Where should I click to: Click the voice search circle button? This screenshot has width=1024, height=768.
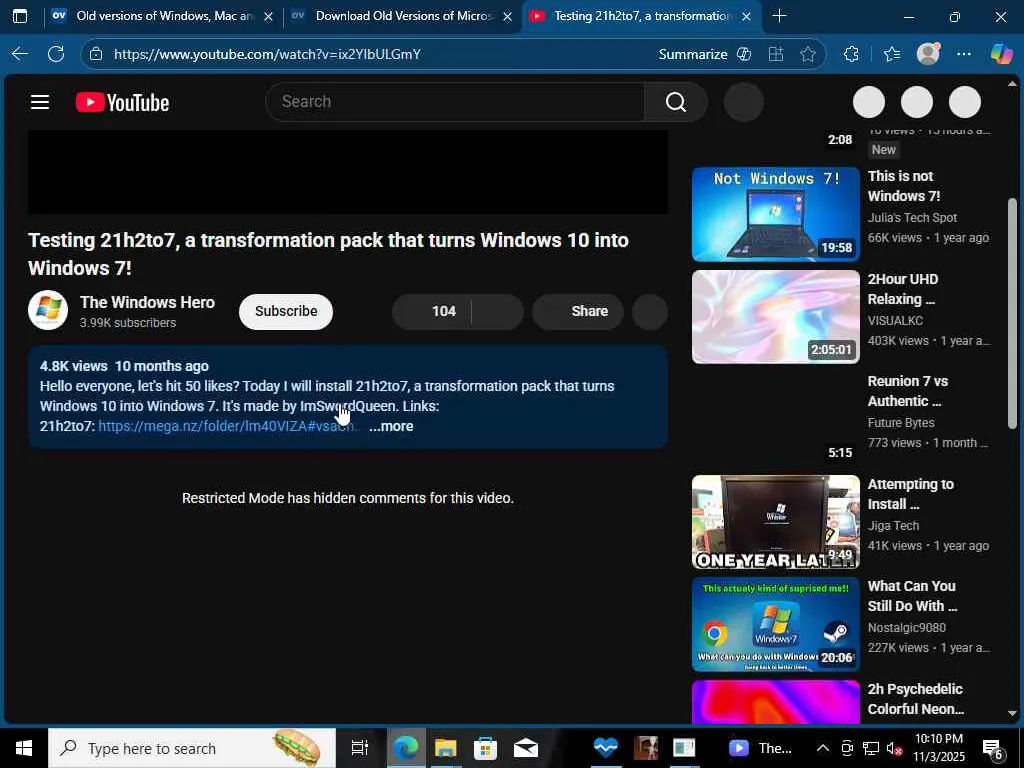click(744, 103)
